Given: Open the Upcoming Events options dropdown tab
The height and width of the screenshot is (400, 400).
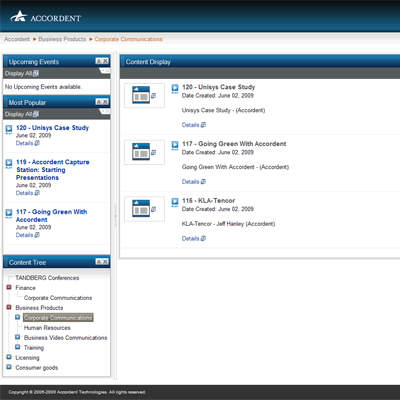Looking at the screenshot, I should point(105,71).
